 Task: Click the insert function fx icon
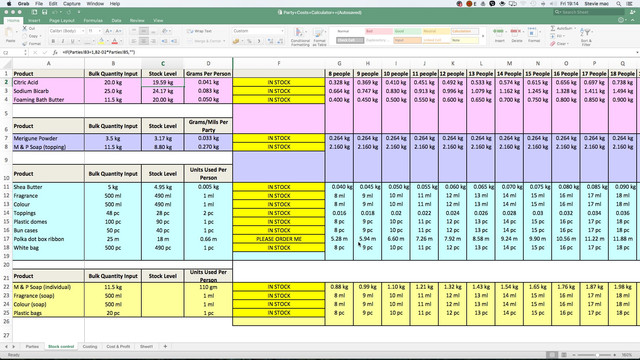55,52
